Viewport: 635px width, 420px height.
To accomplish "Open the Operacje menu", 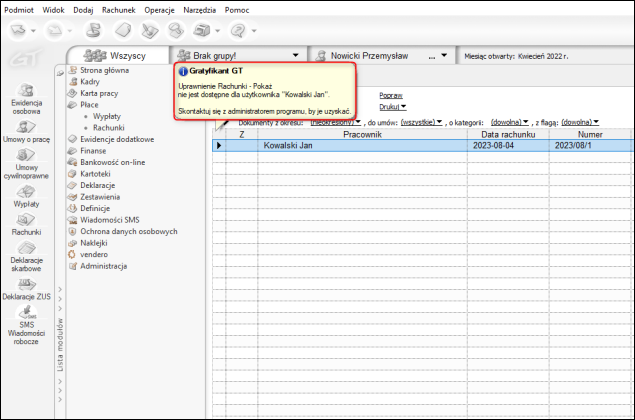I will (160, 10).
